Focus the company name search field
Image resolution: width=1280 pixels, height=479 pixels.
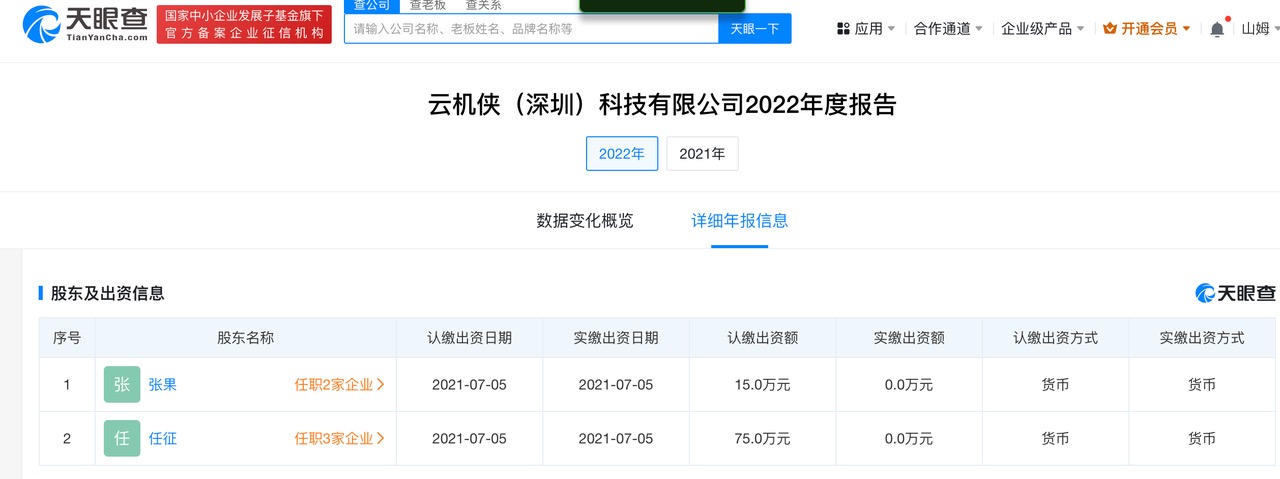[530, 29]
